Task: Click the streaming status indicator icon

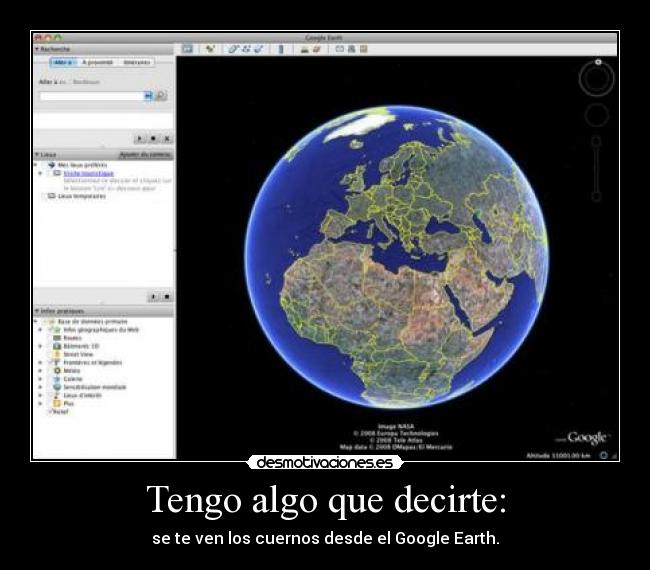Action: 604,455
